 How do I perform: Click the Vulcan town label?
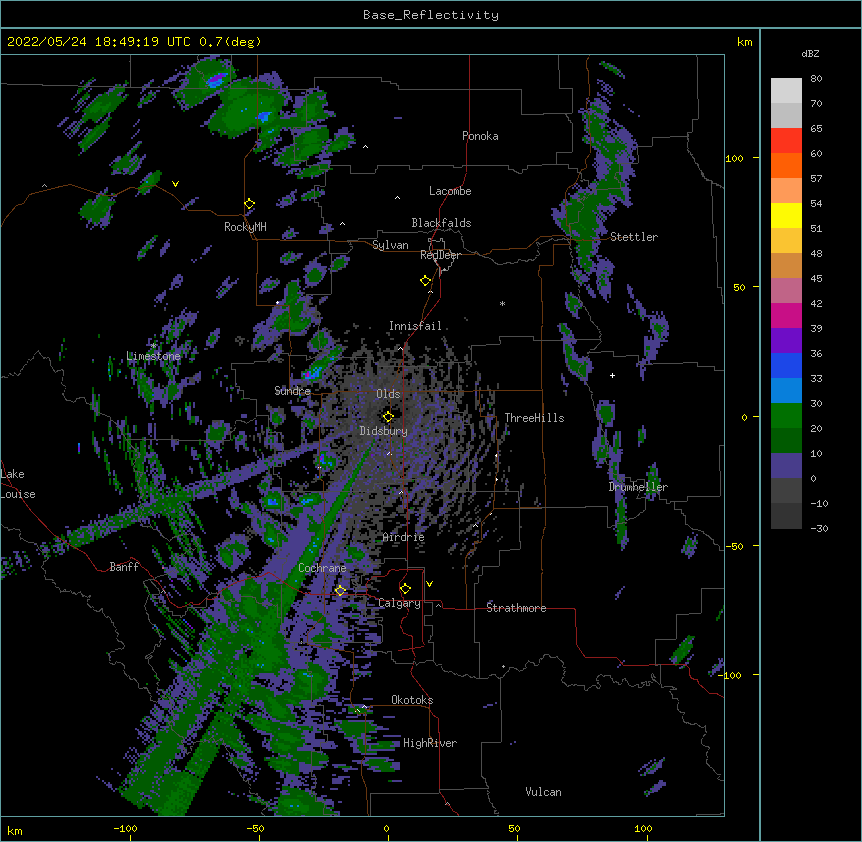click(x=543, y=792)
